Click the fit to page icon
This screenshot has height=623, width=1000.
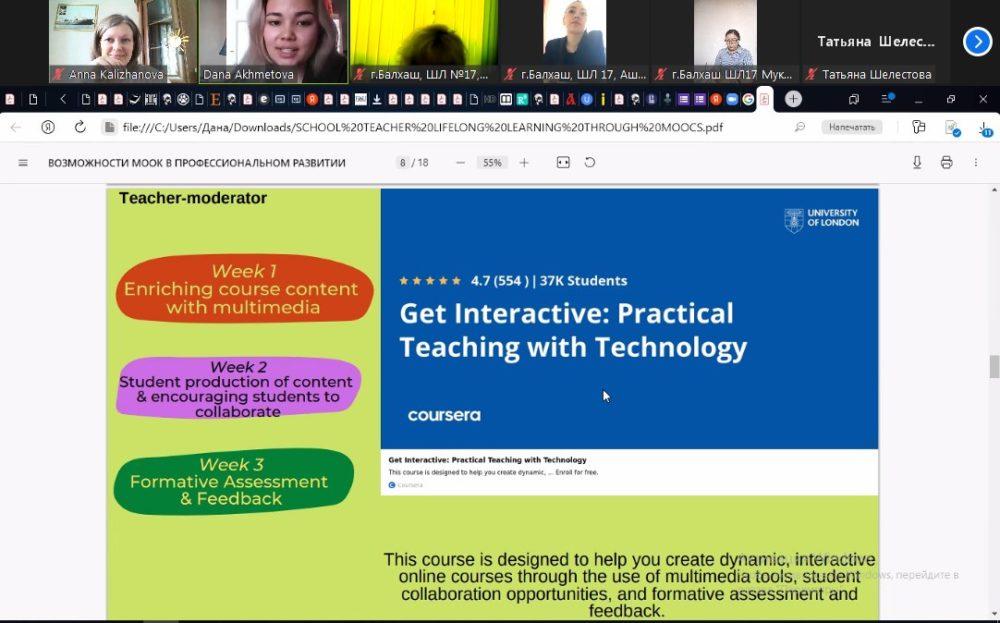click(563, 163)
